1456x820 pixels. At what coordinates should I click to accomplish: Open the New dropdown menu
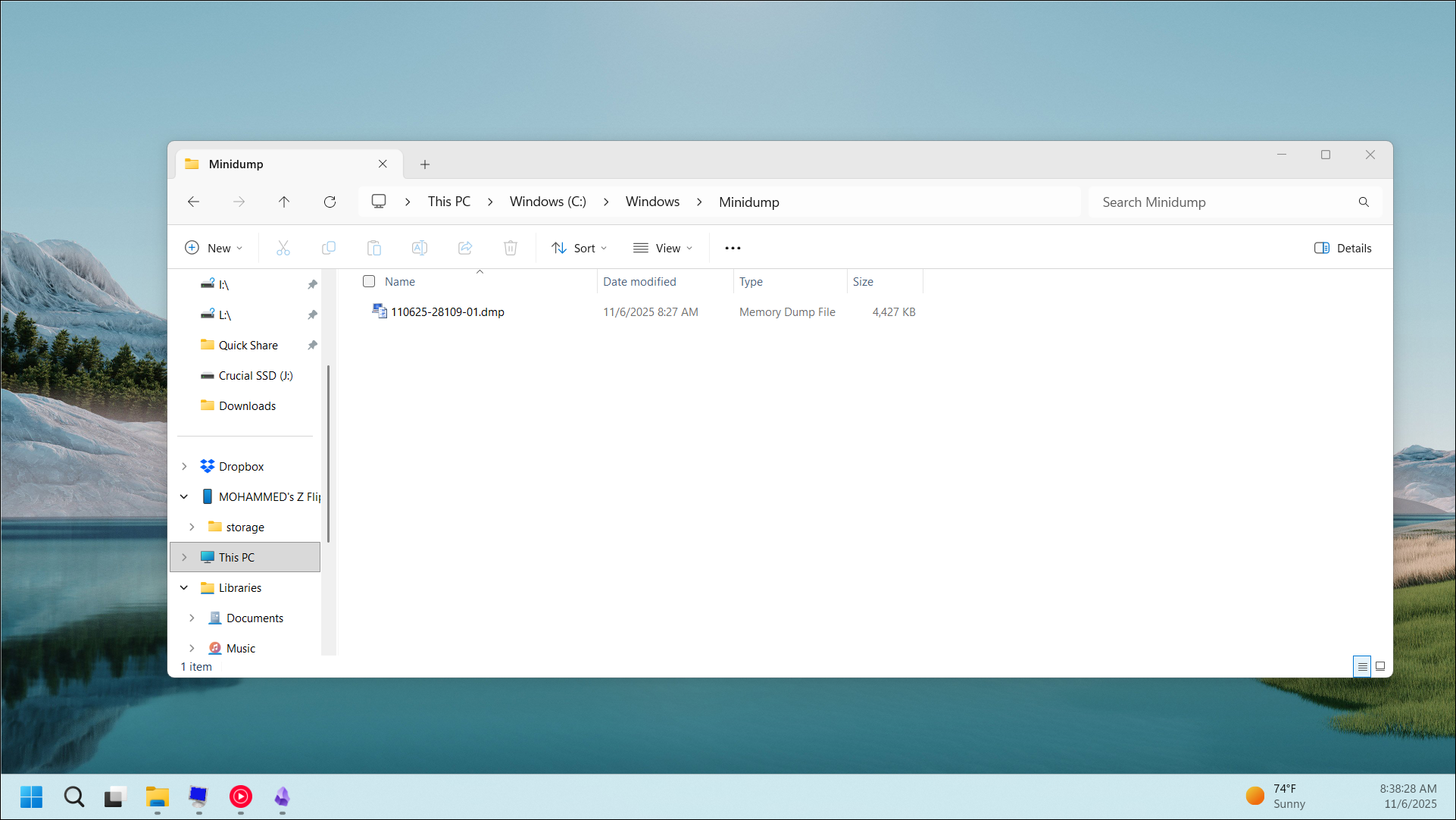coord(214,248)
